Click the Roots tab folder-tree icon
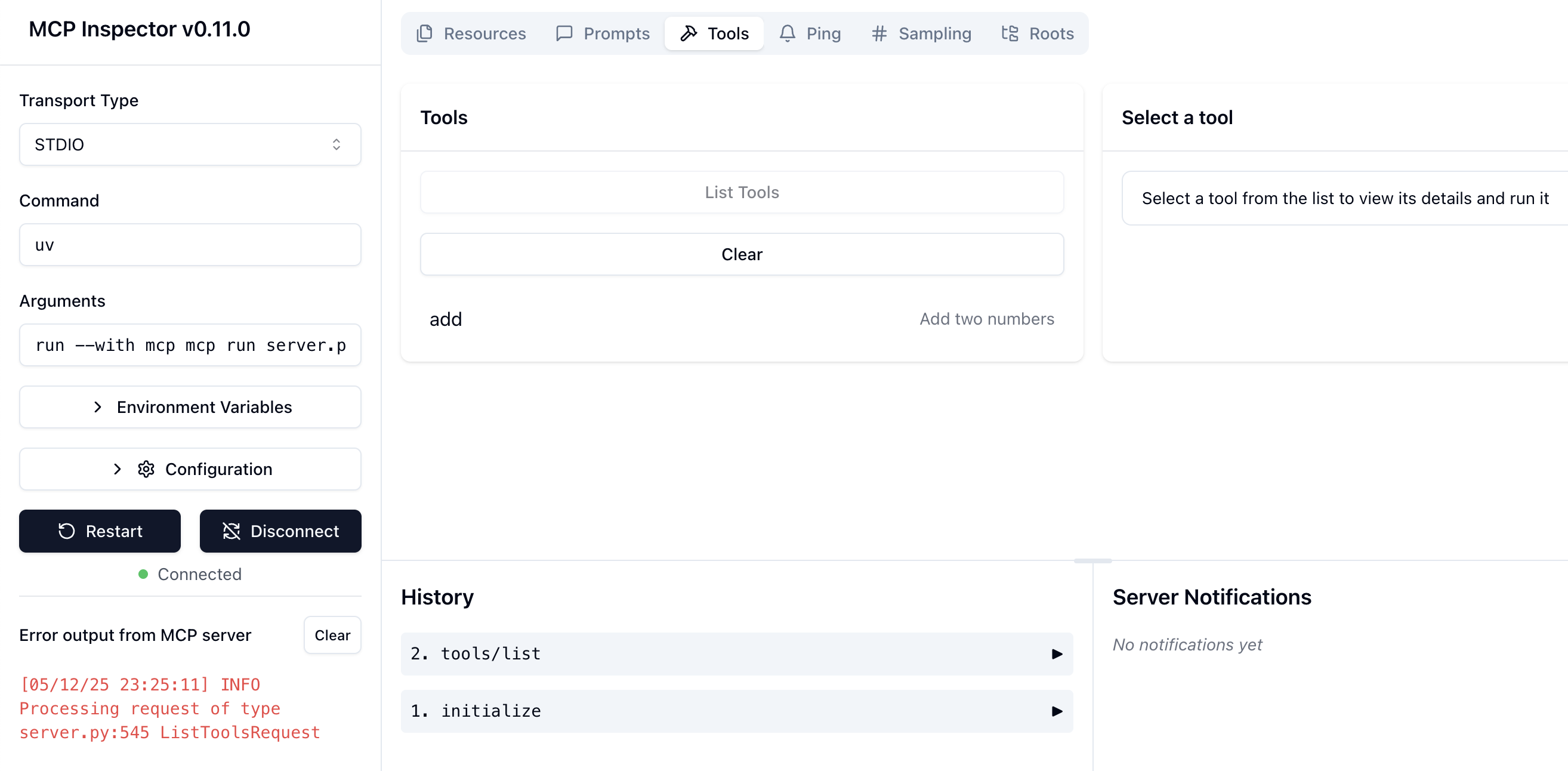Viewport: 1568px width, 771px height. (x=1010, y=33)
